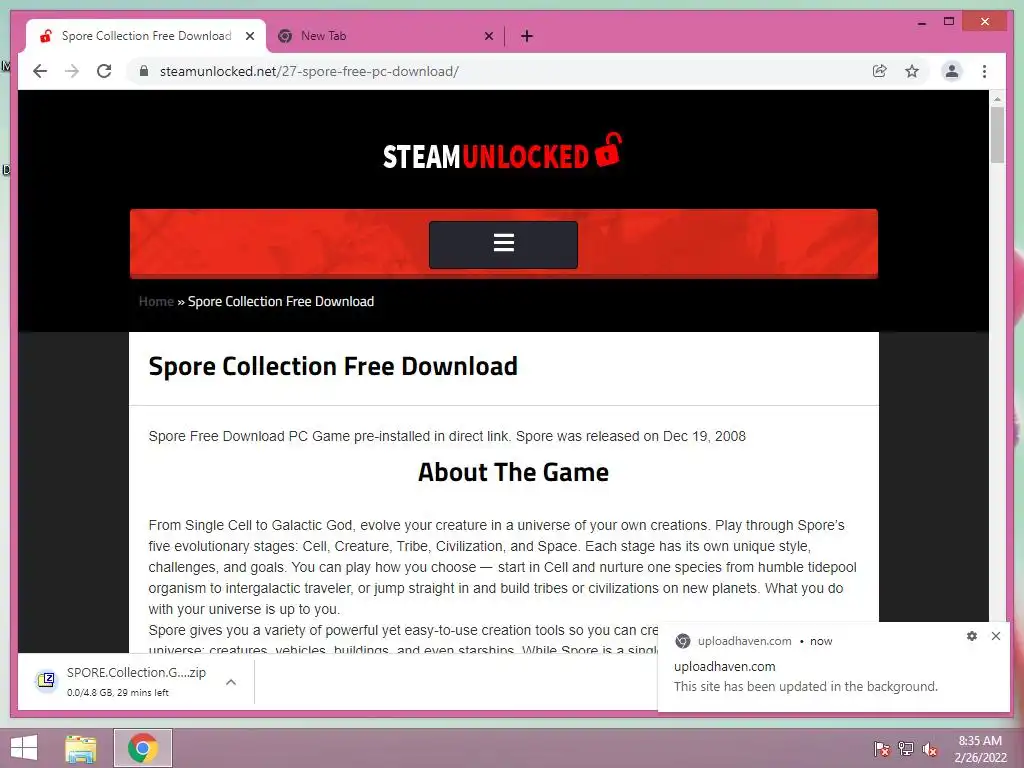This screenshot has width=1024, height=768.
Task: Click the Chrome icon in uploadhaven notification
Action: coord(682,641)
